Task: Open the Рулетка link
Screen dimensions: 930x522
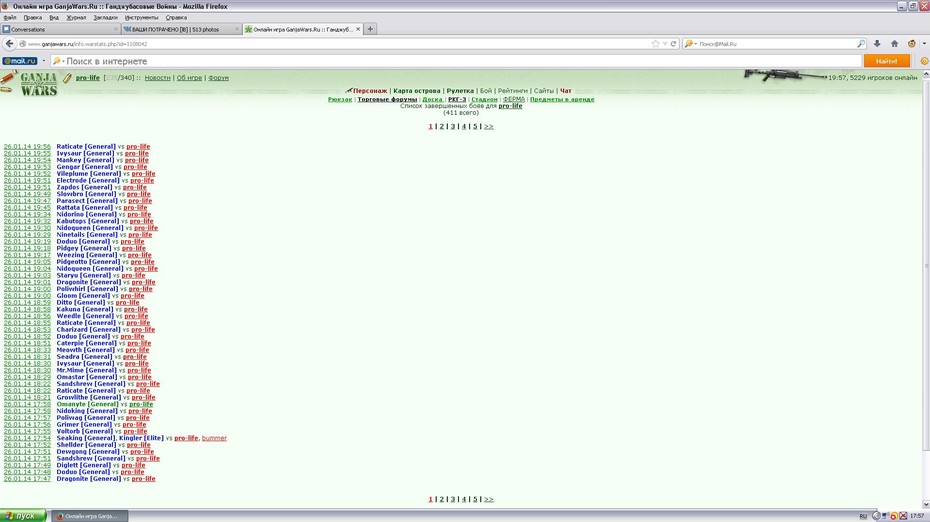Action: pyautogui.click(x=460, y=91)
